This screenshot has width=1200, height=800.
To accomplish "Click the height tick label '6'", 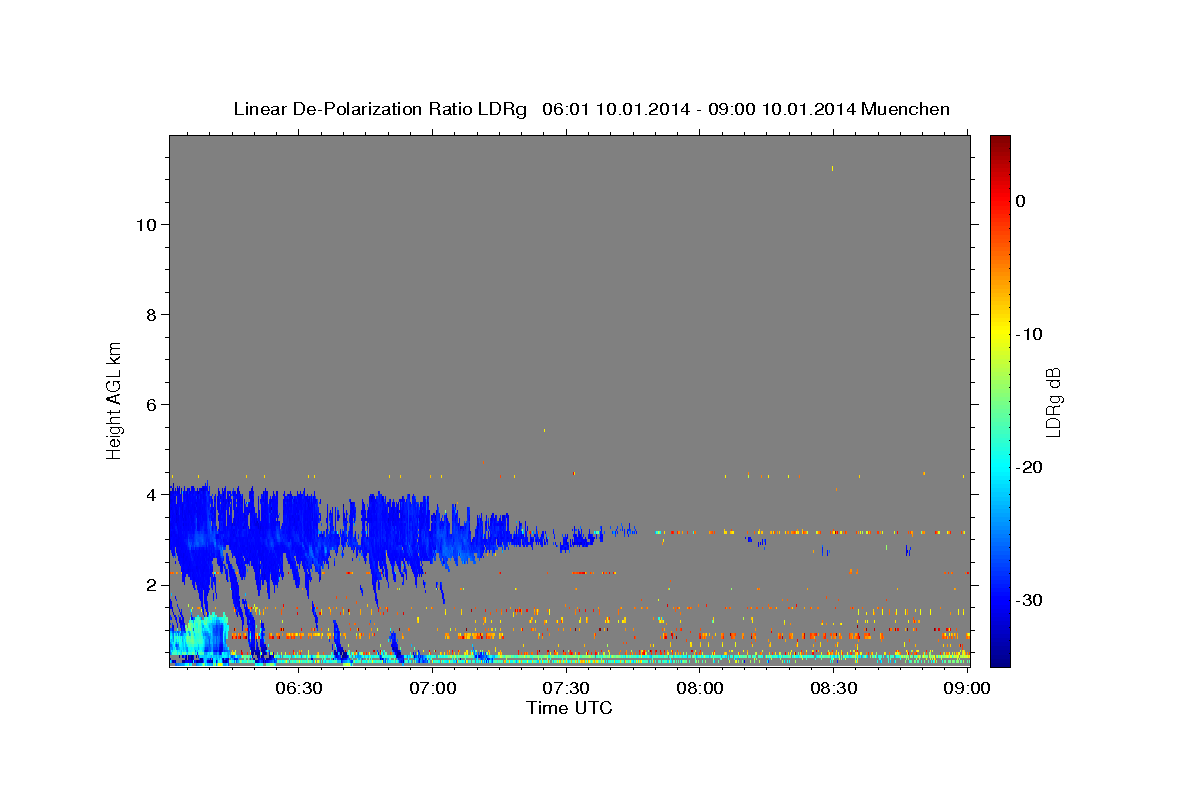I will (152, 405).
